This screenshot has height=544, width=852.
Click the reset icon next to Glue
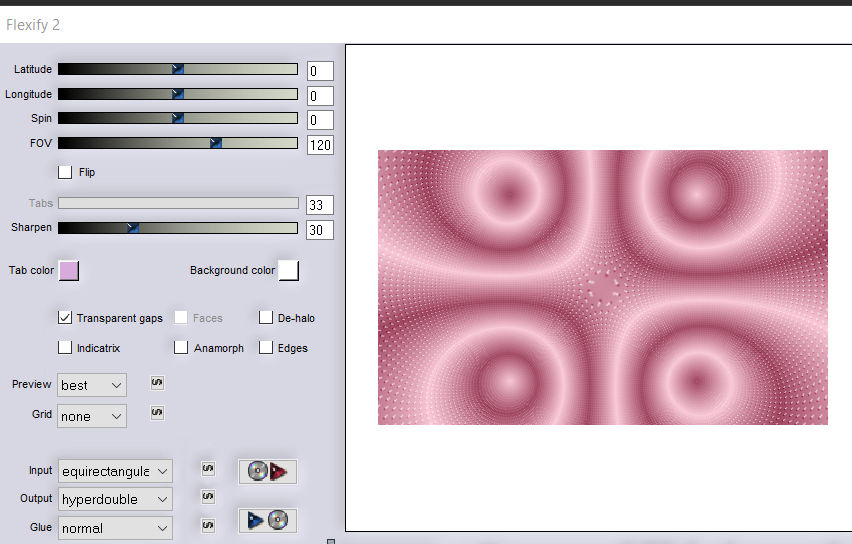[208, 525]
